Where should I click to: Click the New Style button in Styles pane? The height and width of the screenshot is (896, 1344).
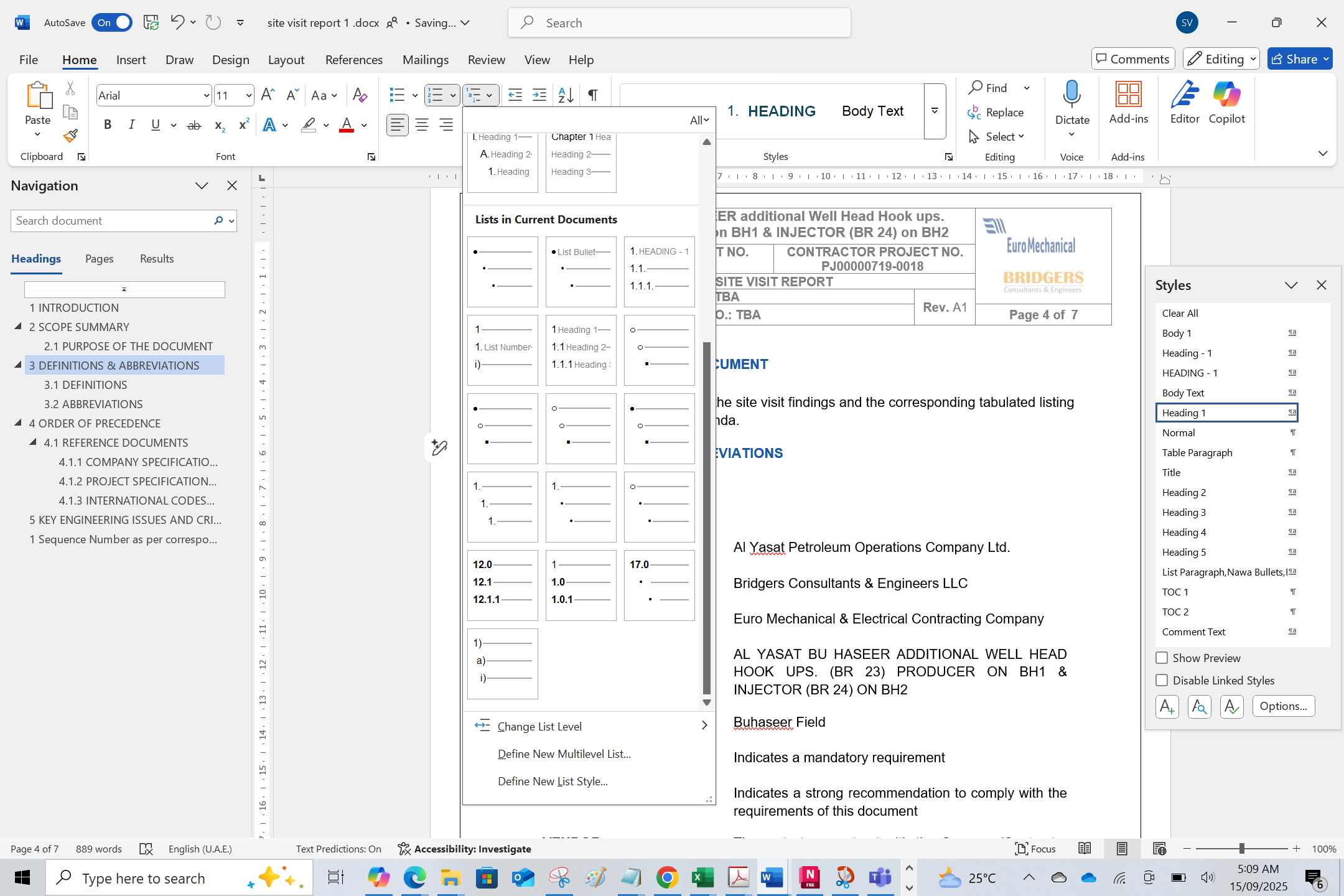tap(1167, 706)
